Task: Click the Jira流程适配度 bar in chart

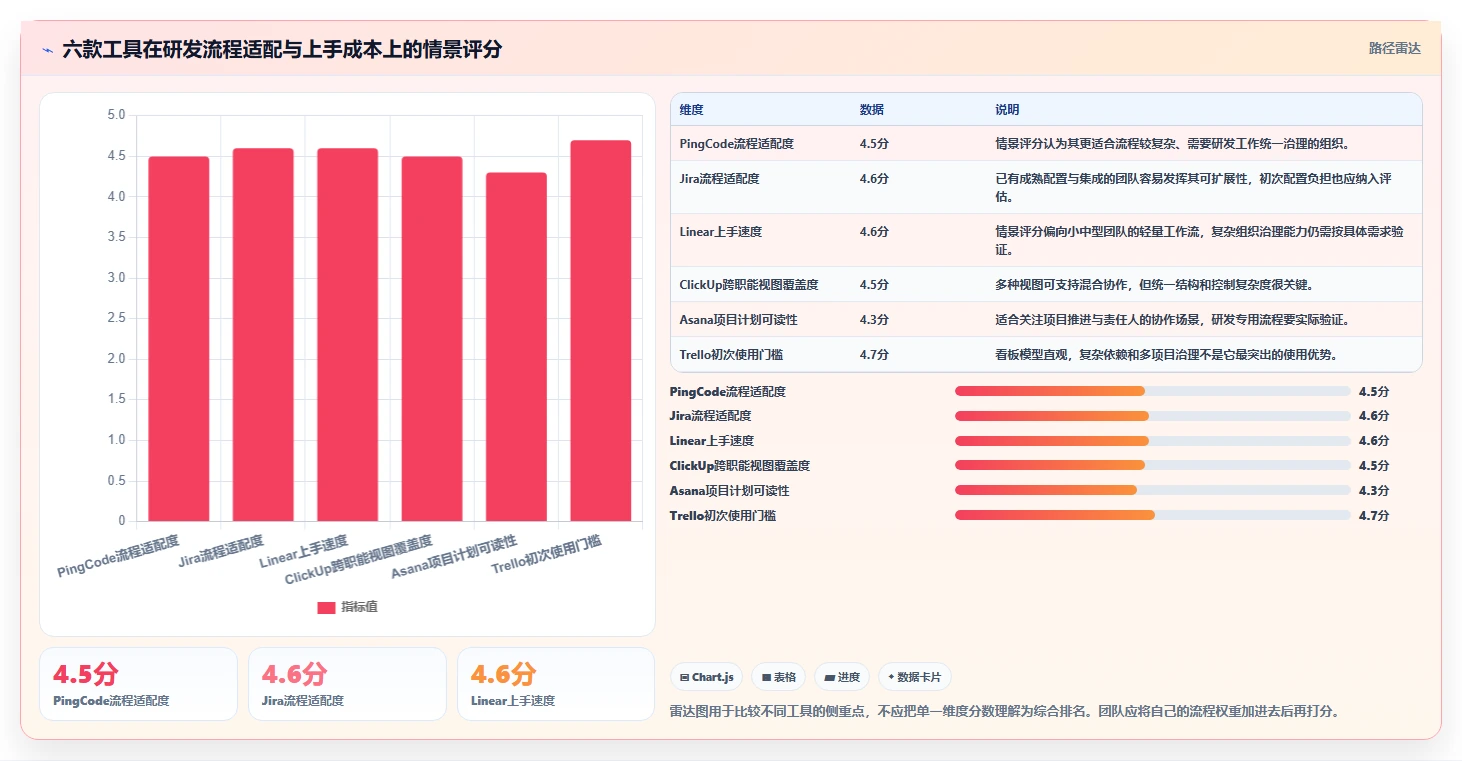Action: [263, 335]
